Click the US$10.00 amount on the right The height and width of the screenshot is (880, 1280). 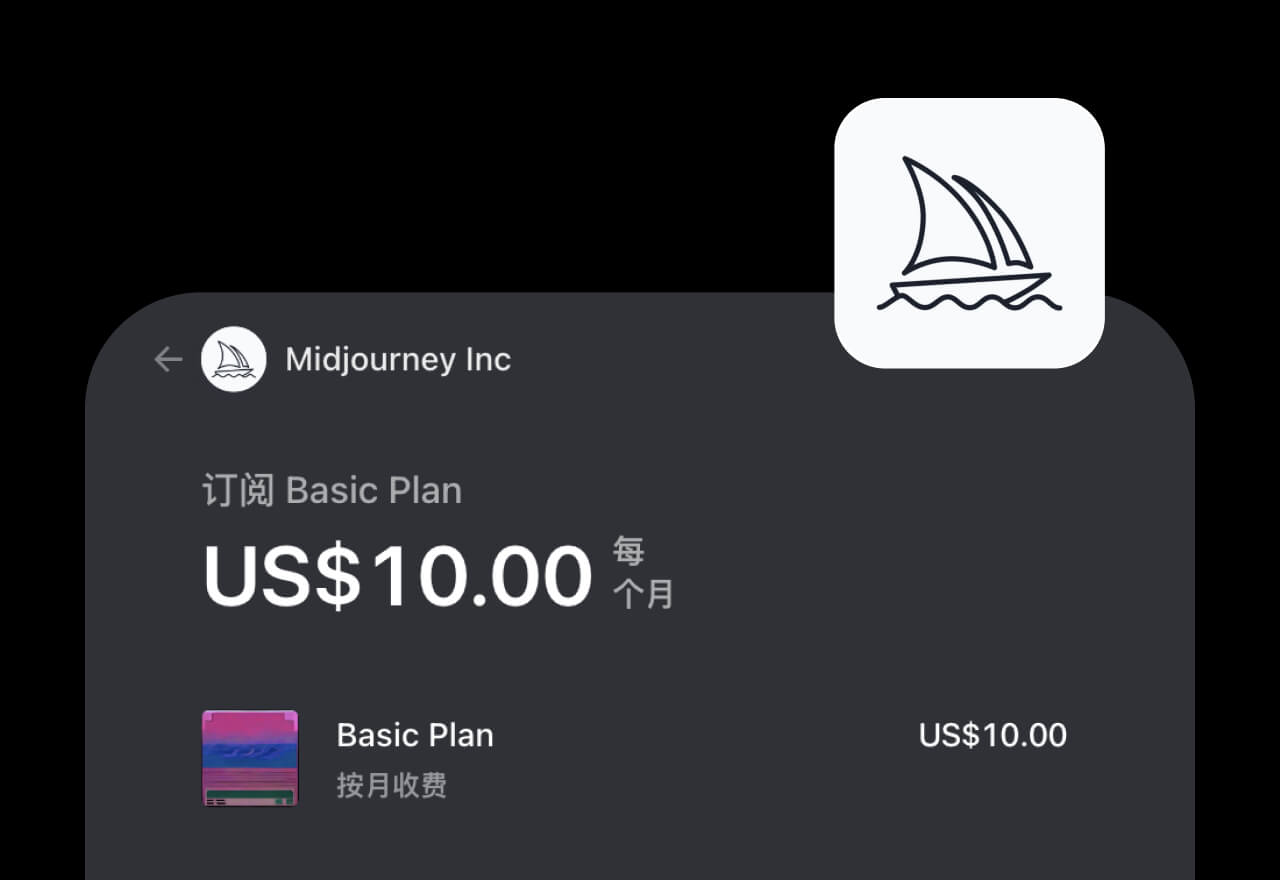991,735
